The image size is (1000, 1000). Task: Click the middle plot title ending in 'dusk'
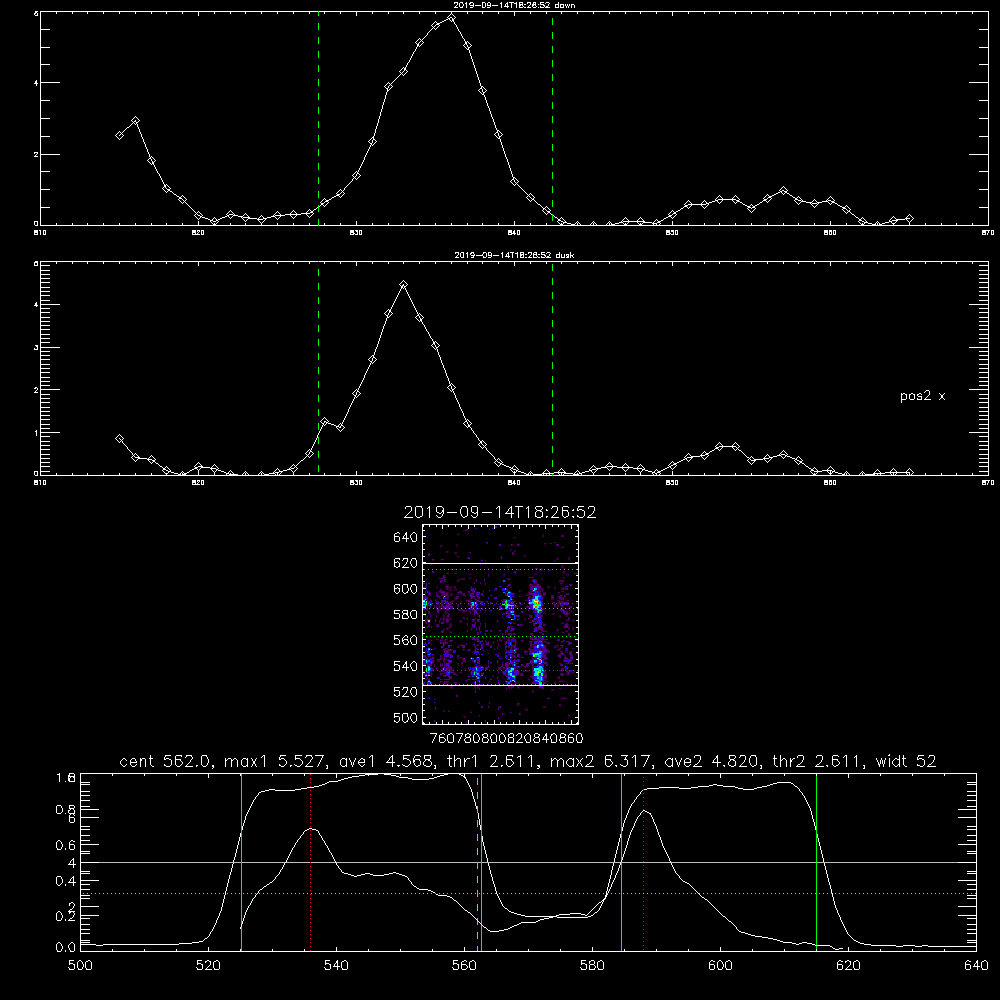coord(514,255)
